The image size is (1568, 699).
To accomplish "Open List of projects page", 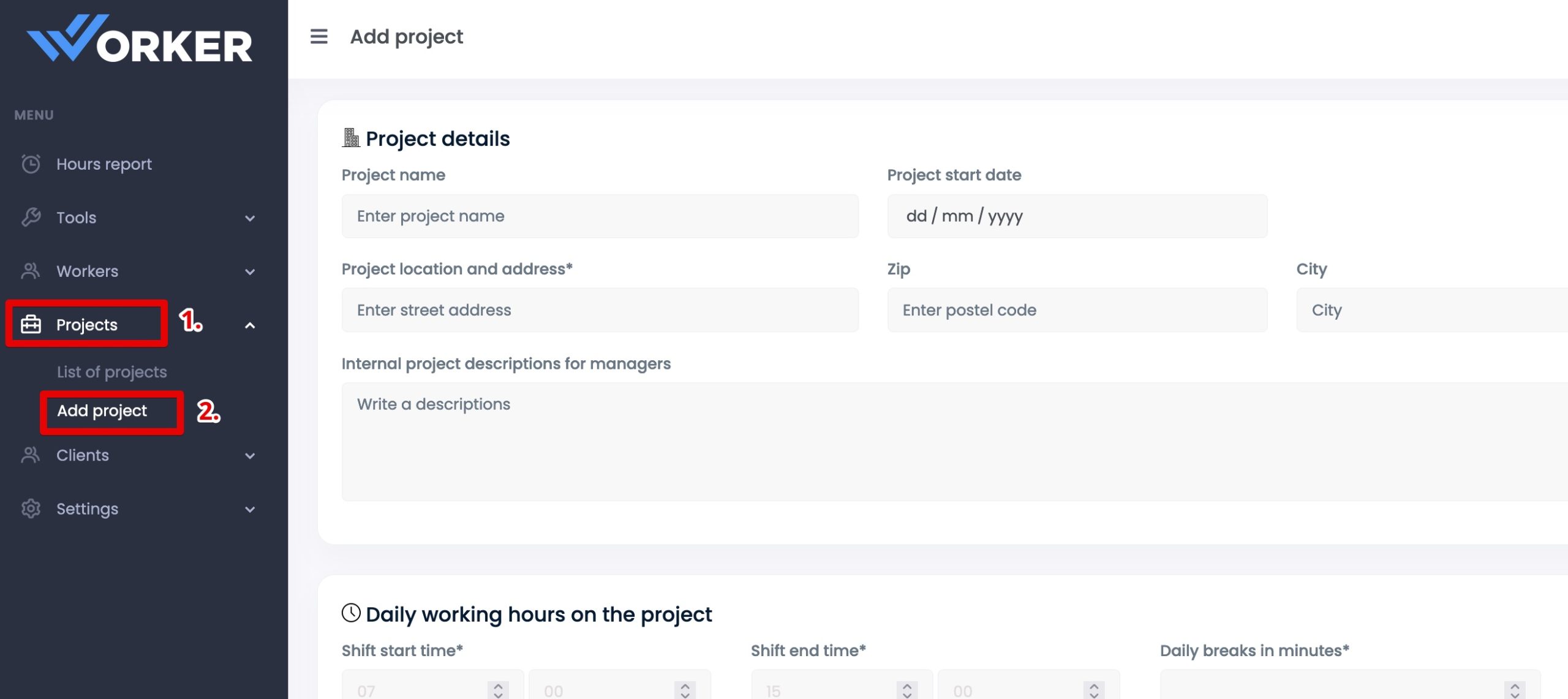I will click(111, 372).
